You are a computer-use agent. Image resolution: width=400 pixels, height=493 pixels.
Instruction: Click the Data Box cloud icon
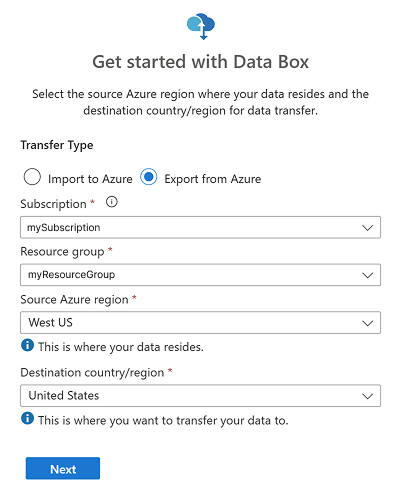(x=201, y=26)
